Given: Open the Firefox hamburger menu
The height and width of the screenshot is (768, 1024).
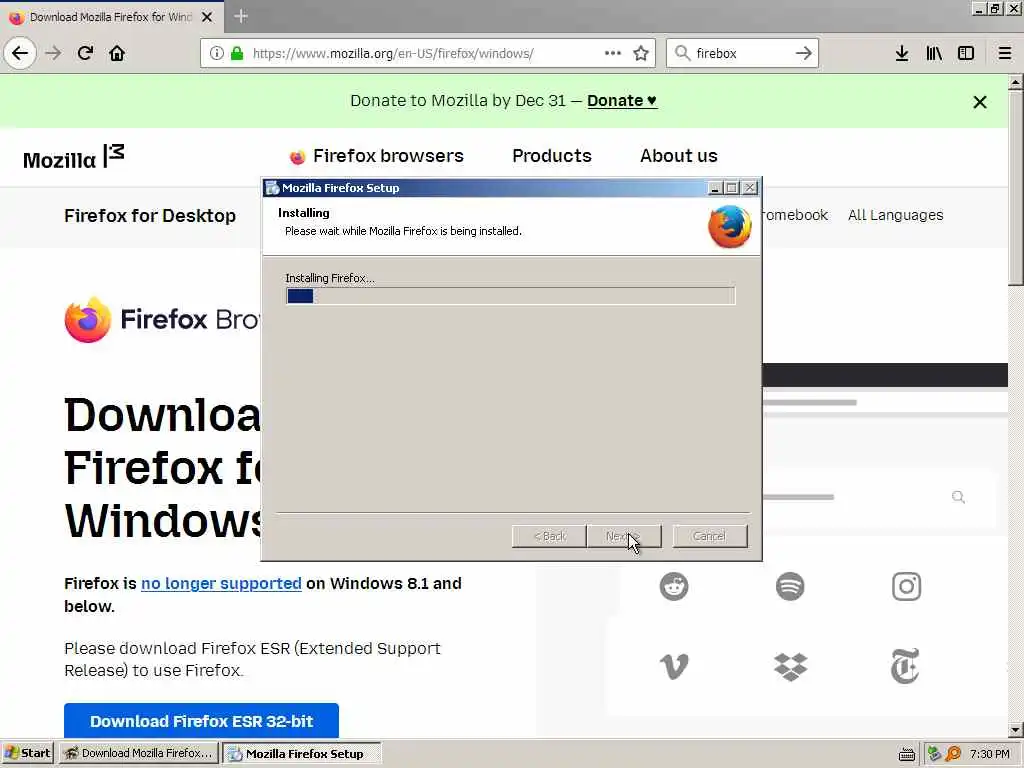Looking at the screenshot, I should [1005, 53].
